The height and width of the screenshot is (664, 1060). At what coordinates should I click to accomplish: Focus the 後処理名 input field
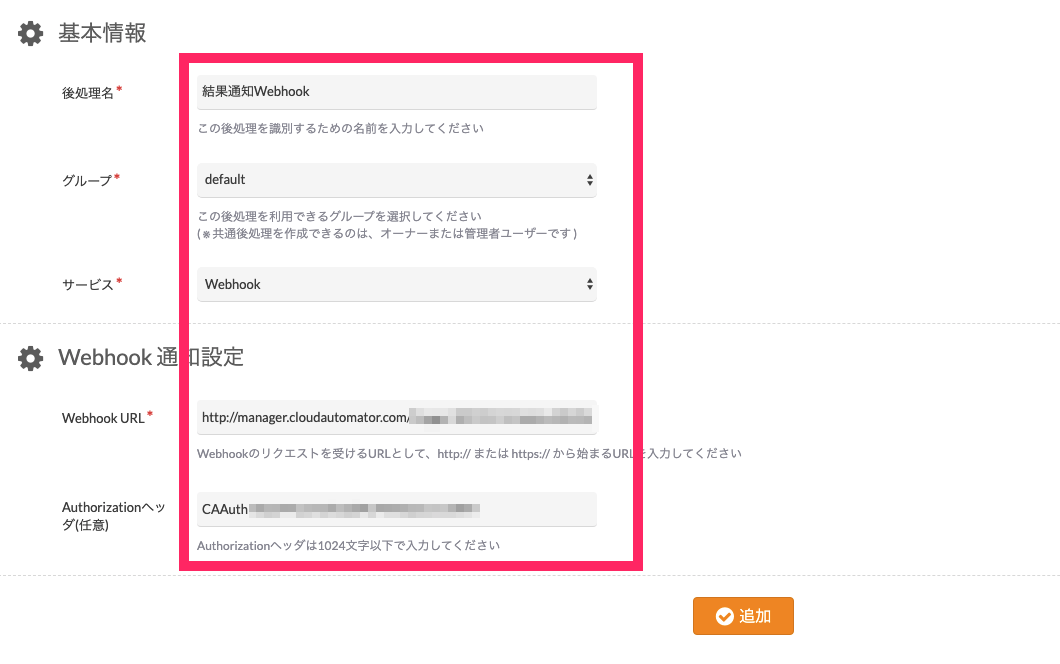point(397,92)
